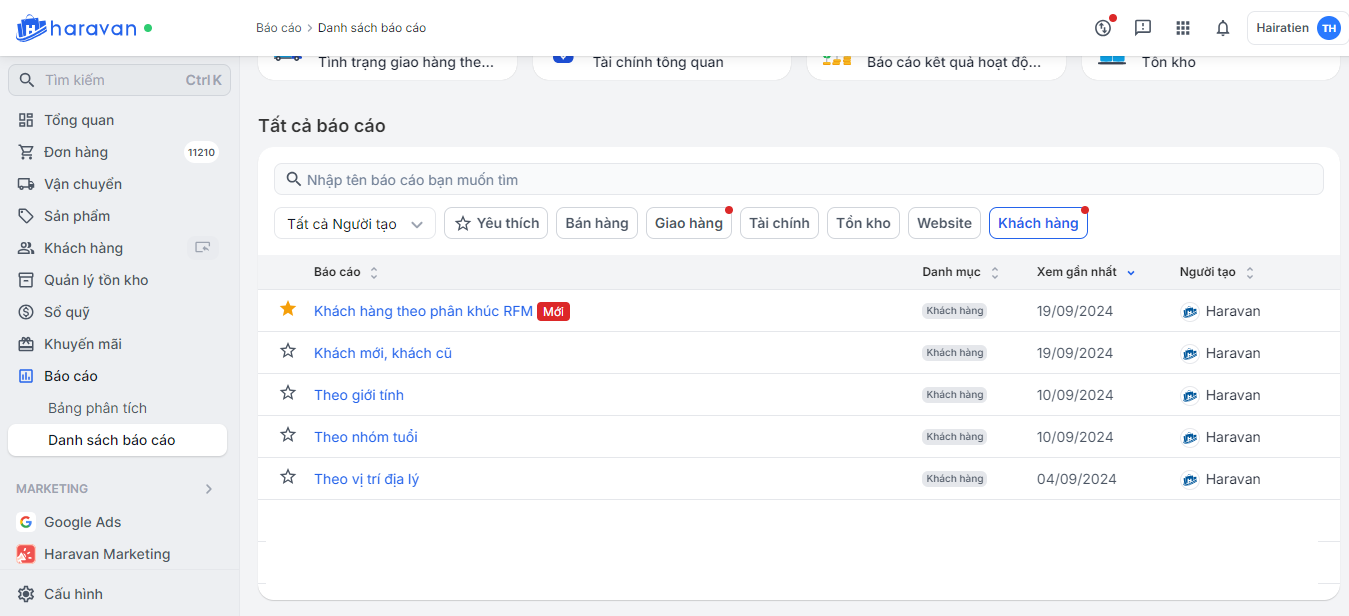Image resolution: width=1349 pixels, height=616 pixels.
Task: Click the Vận chuyển truck icon
Action: coord(26,184)
